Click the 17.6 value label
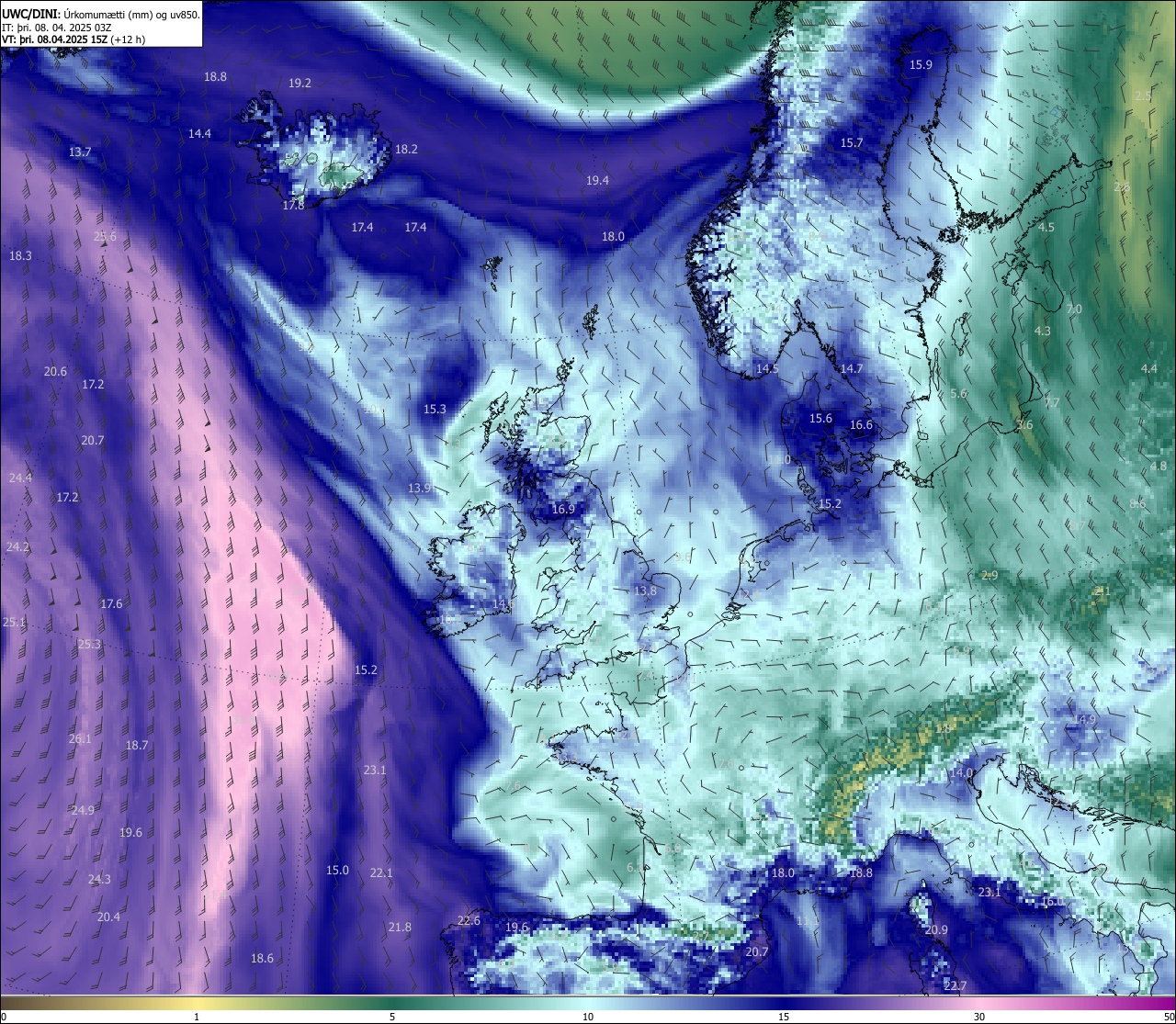 tap(111, 603)
